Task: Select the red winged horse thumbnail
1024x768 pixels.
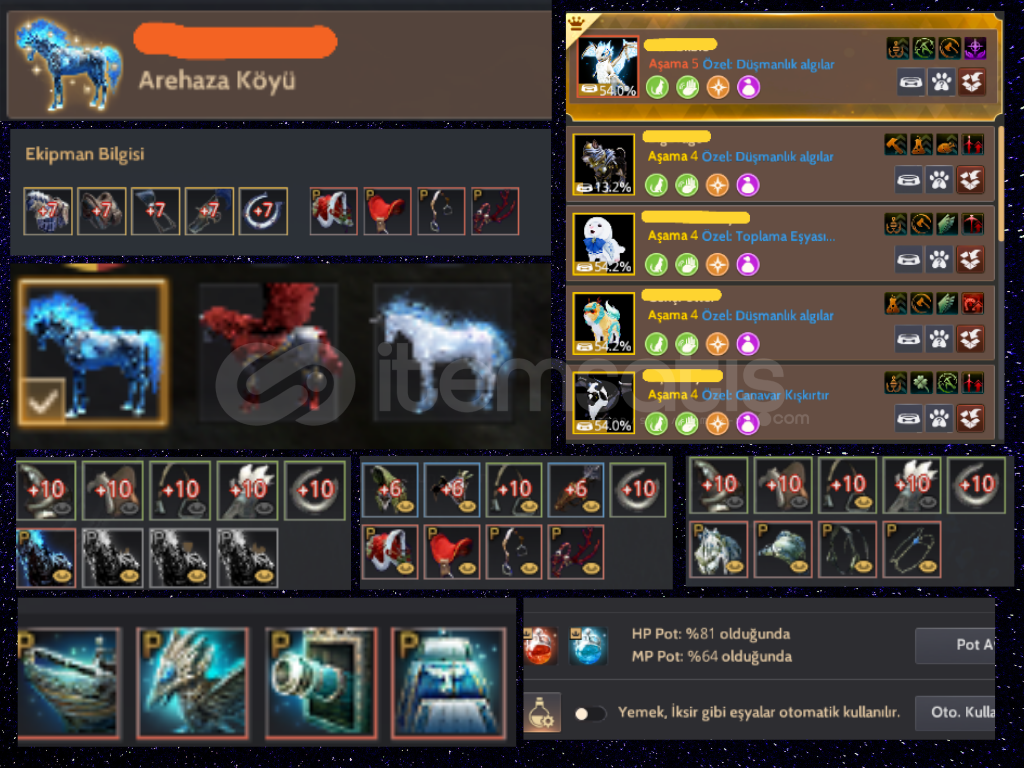Action: click(268, 353)
